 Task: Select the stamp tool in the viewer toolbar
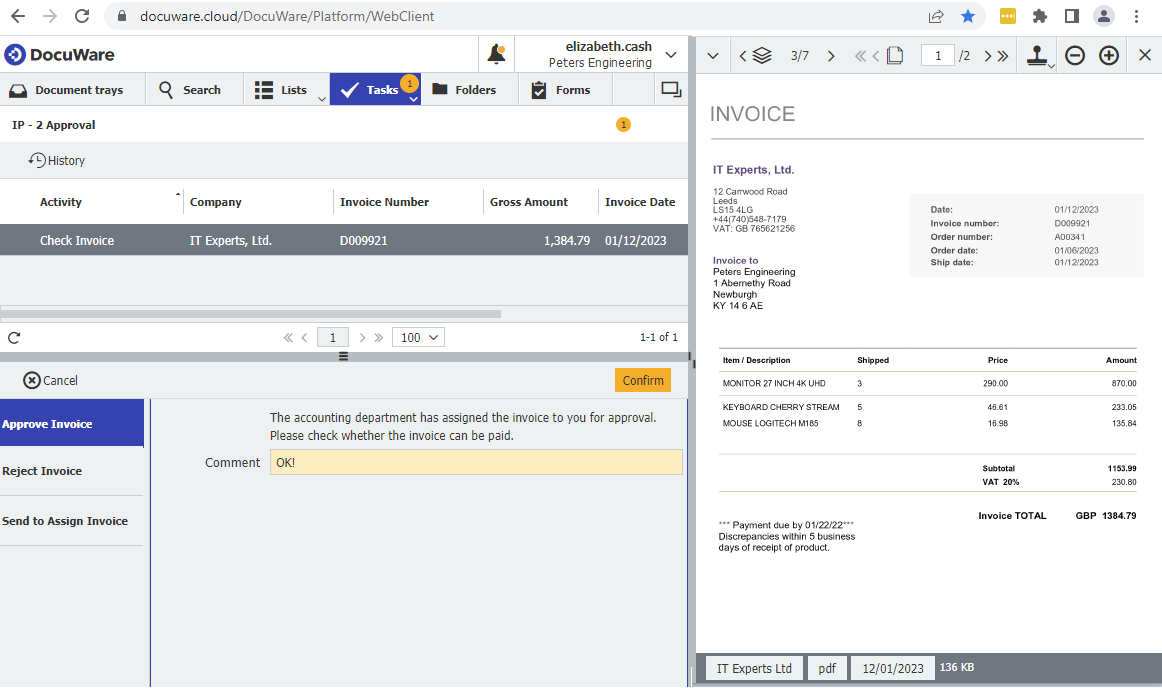(1038, 55)
